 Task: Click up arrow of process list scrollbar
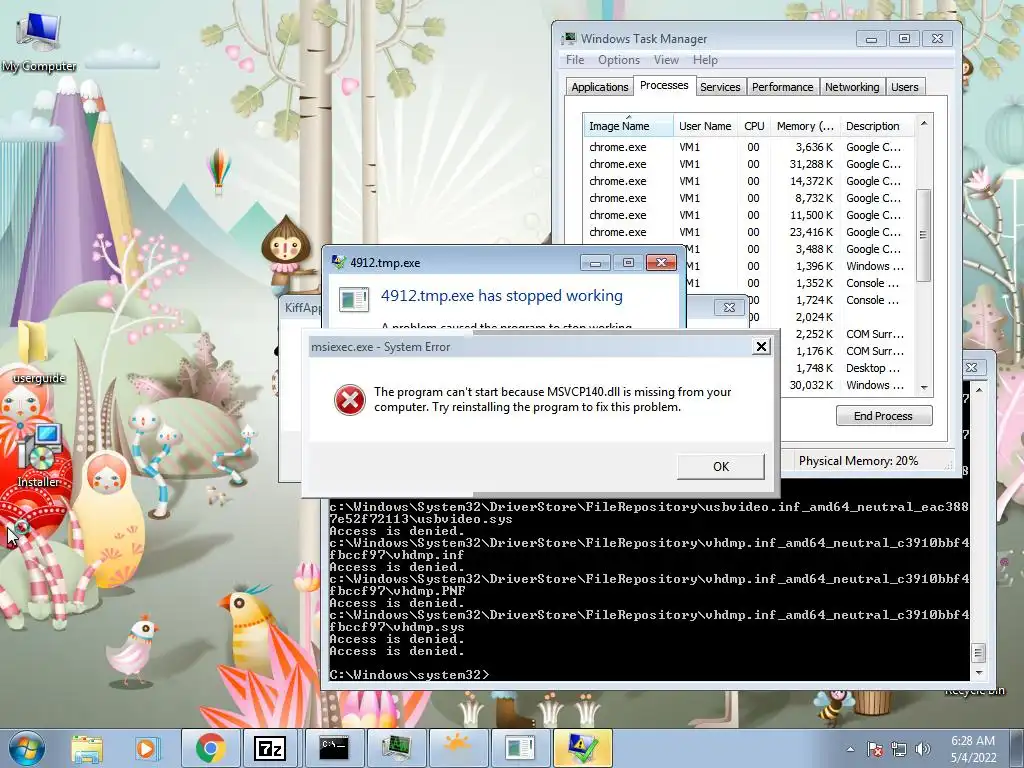coord(923,123)
